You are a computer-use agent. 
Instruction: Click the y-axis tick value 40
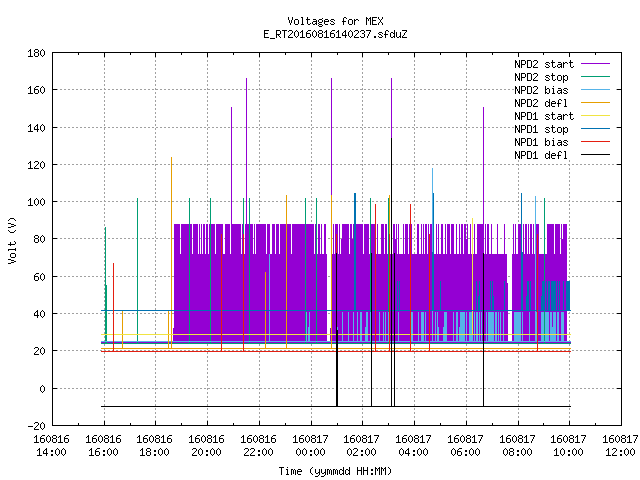tap(39, 314)
